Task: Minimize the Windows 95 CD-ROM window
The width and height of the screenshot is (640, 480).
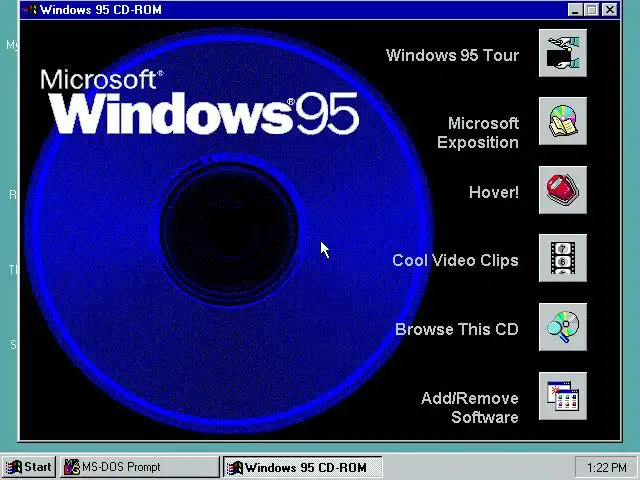Action: pos(575,10)
